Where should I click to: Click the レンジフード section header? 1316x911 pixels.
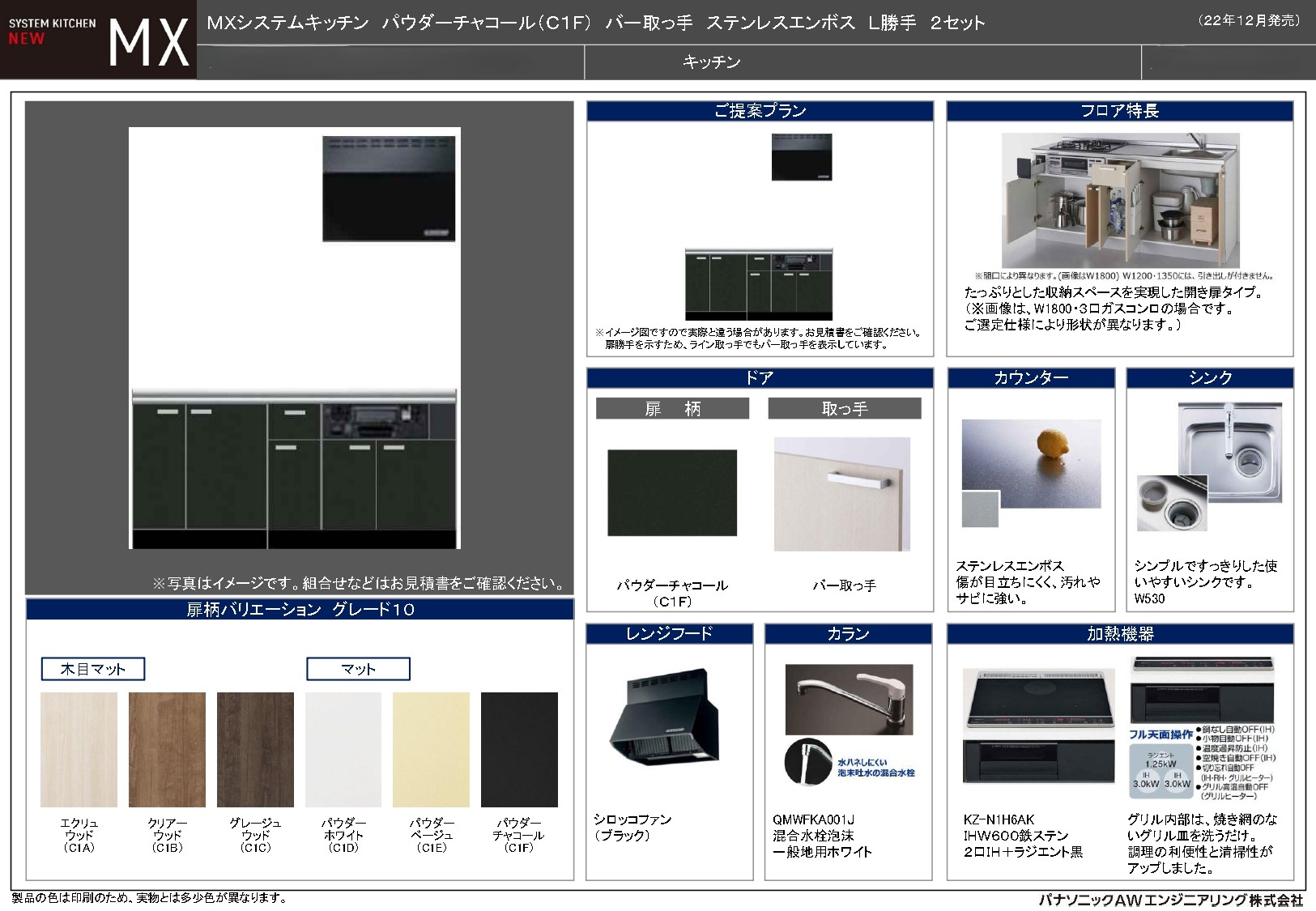point(670,633)
